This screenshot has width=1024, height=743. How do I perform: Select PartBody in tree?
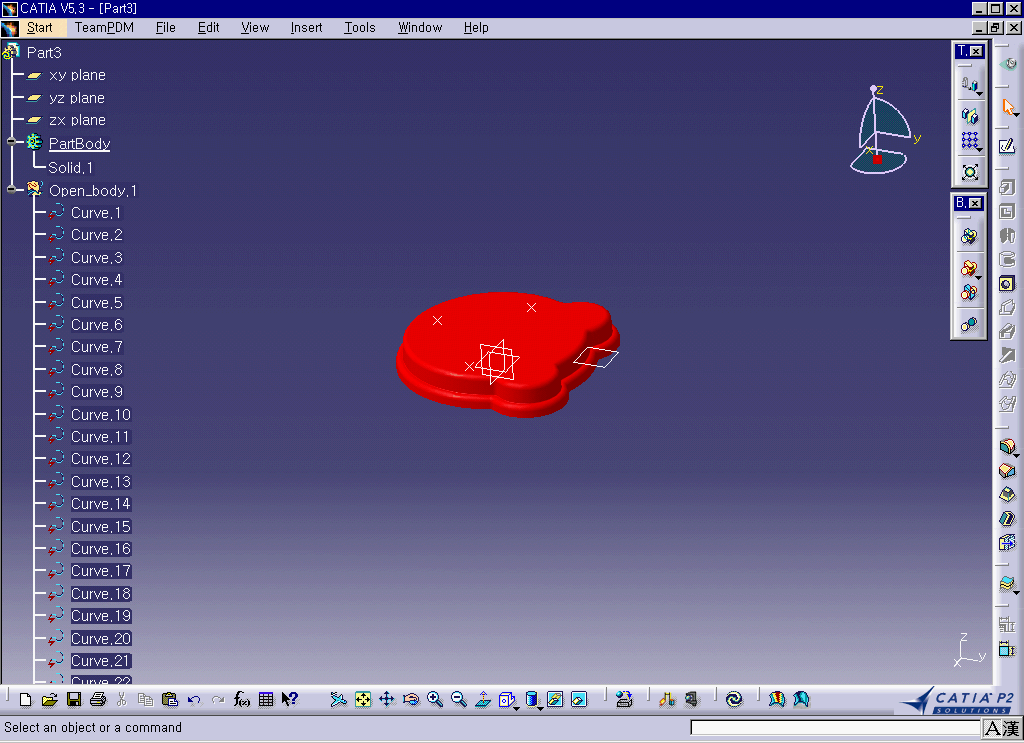(x=80, y=144)
